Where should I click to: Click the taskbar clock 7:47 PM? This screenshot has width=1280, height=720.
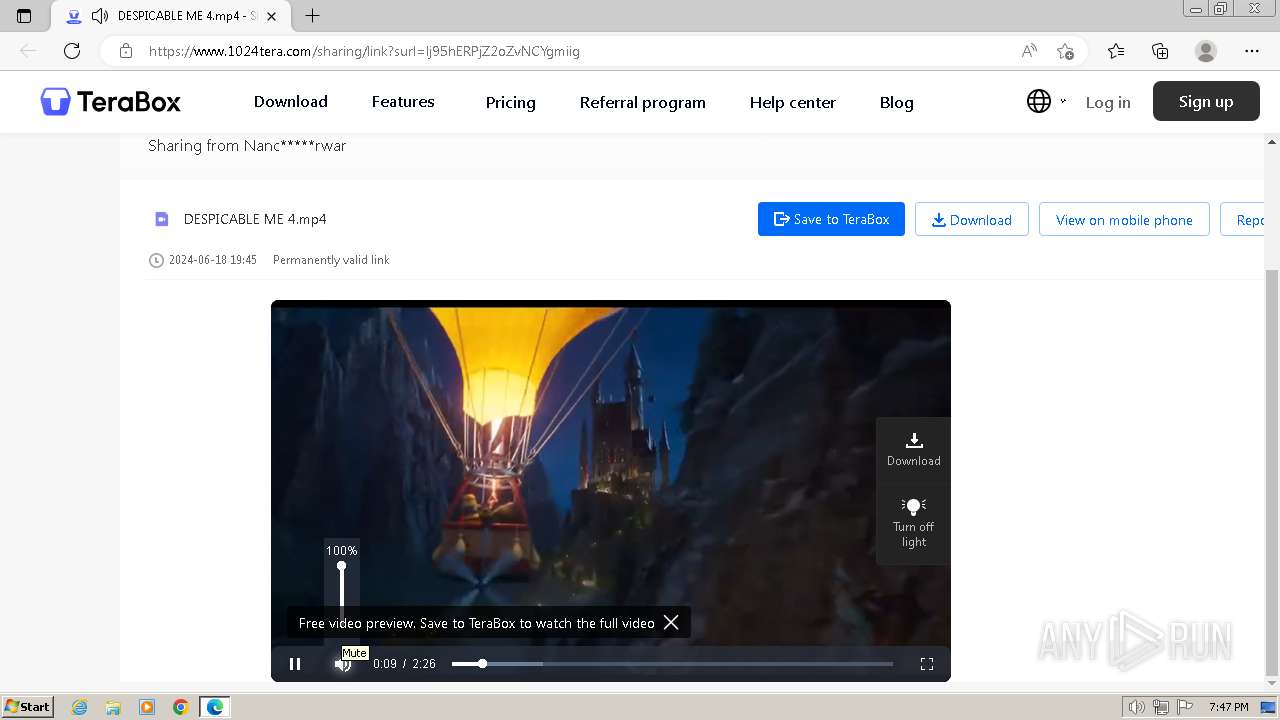(x=1228, y=707)
